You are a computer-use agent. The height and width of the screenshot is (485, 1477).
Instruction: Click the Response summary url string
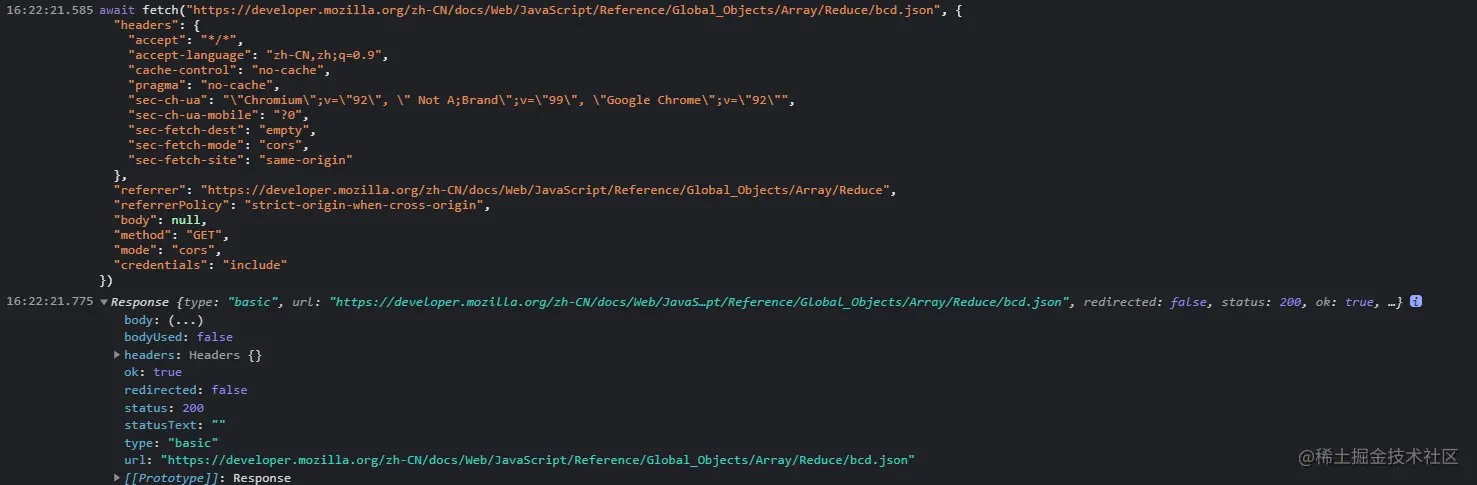coord(701,301)
